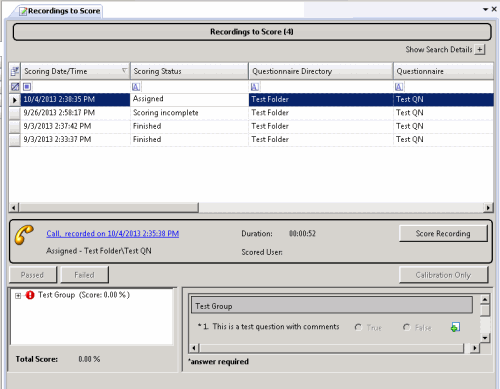
Task: Sort by the Scoring Date/Time column header
Action: [75, 71]
